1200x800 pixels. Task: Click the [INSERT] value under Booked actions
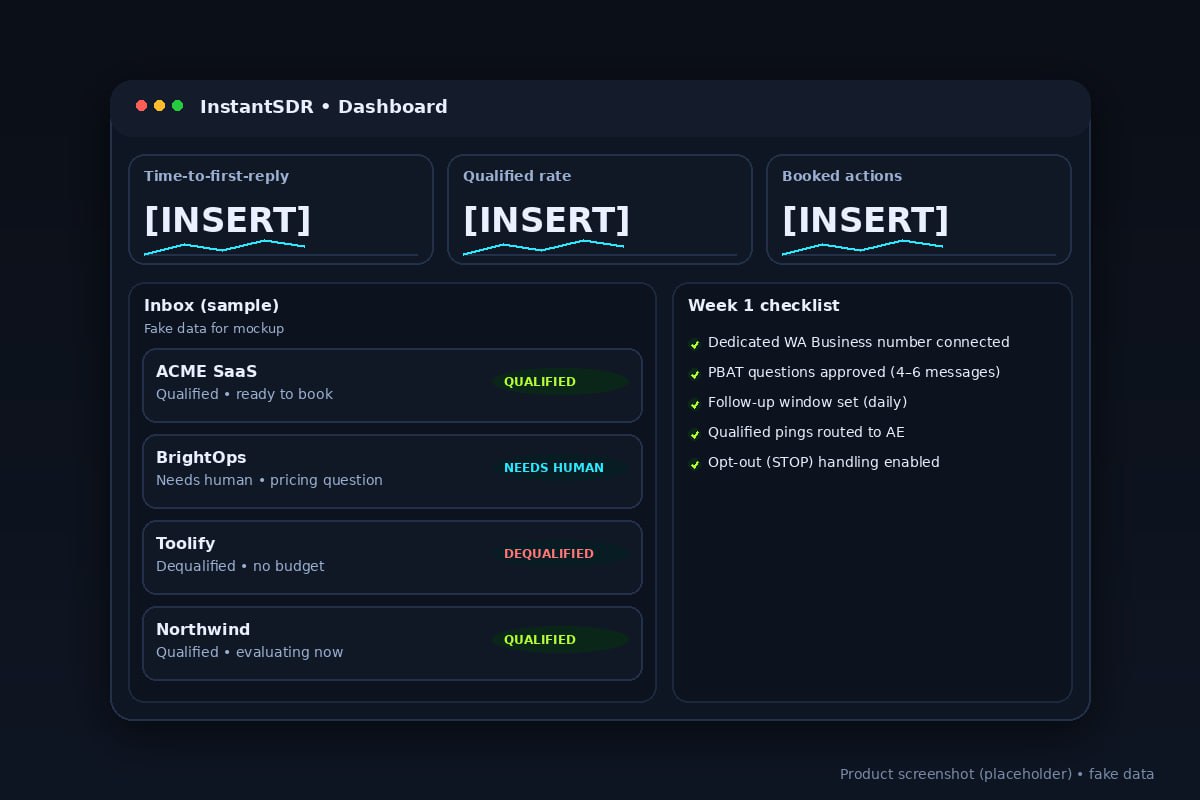pos(866,220)
